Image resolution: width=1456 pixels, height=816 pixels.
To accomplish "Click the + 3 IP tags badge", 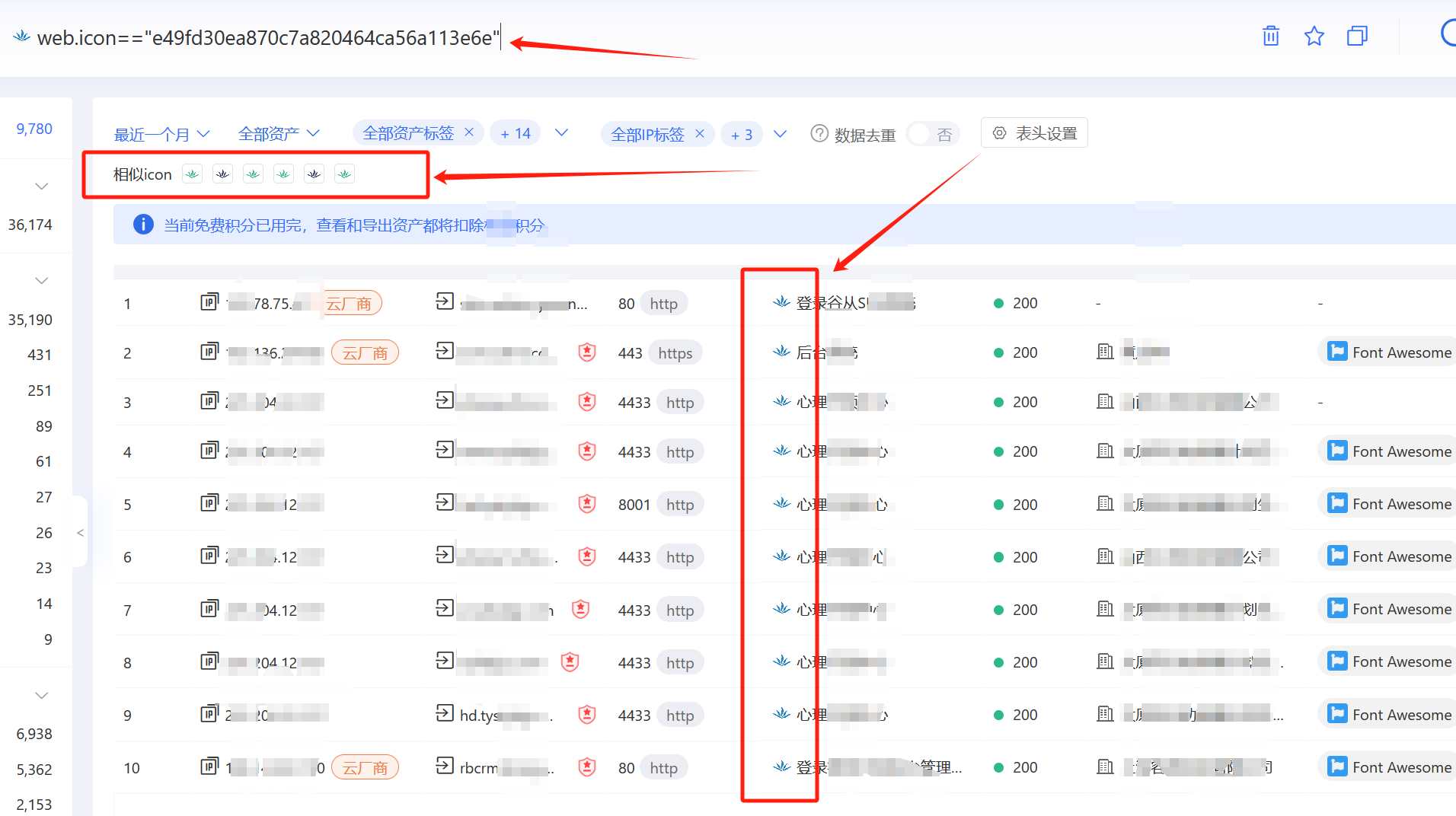I will click(x=742, y=135).
